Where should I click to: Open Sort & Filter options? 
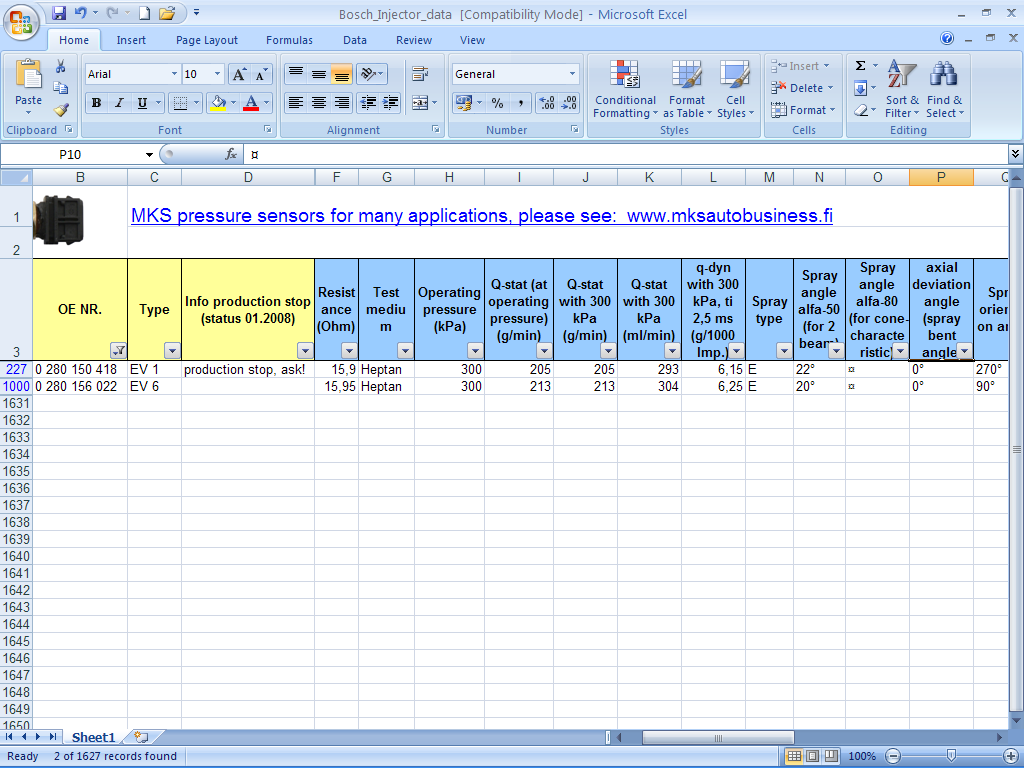point(902,89)
